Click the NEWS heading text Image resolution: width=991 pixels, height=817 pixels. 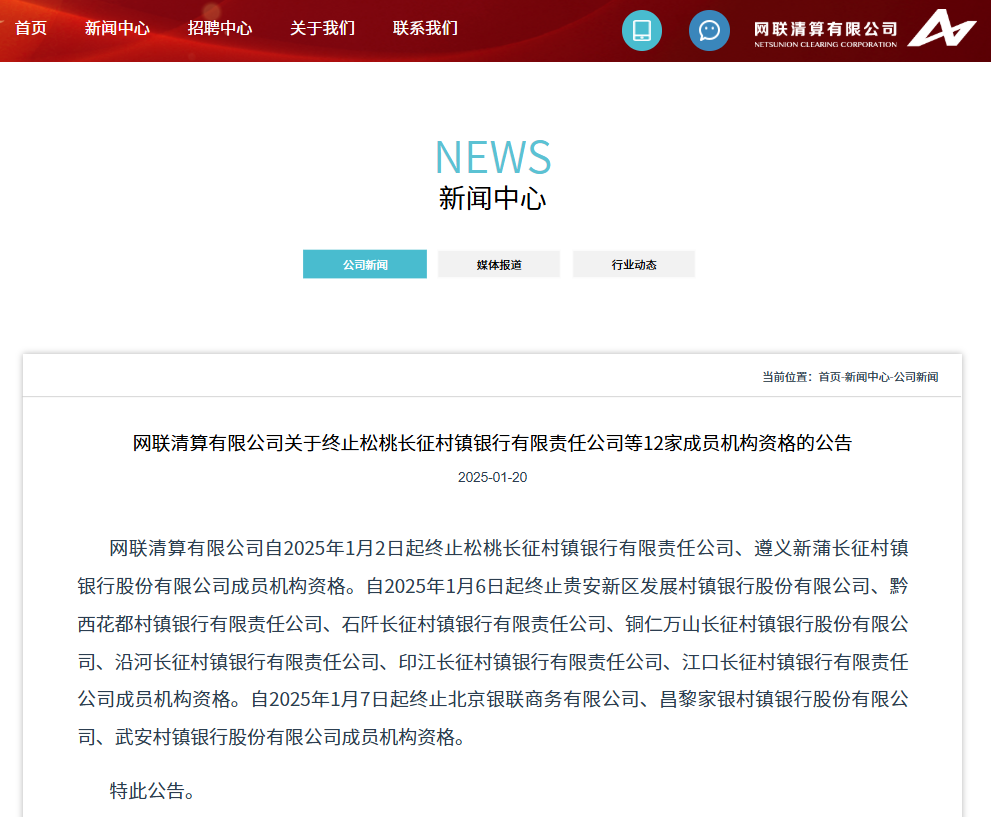point(493,157)
